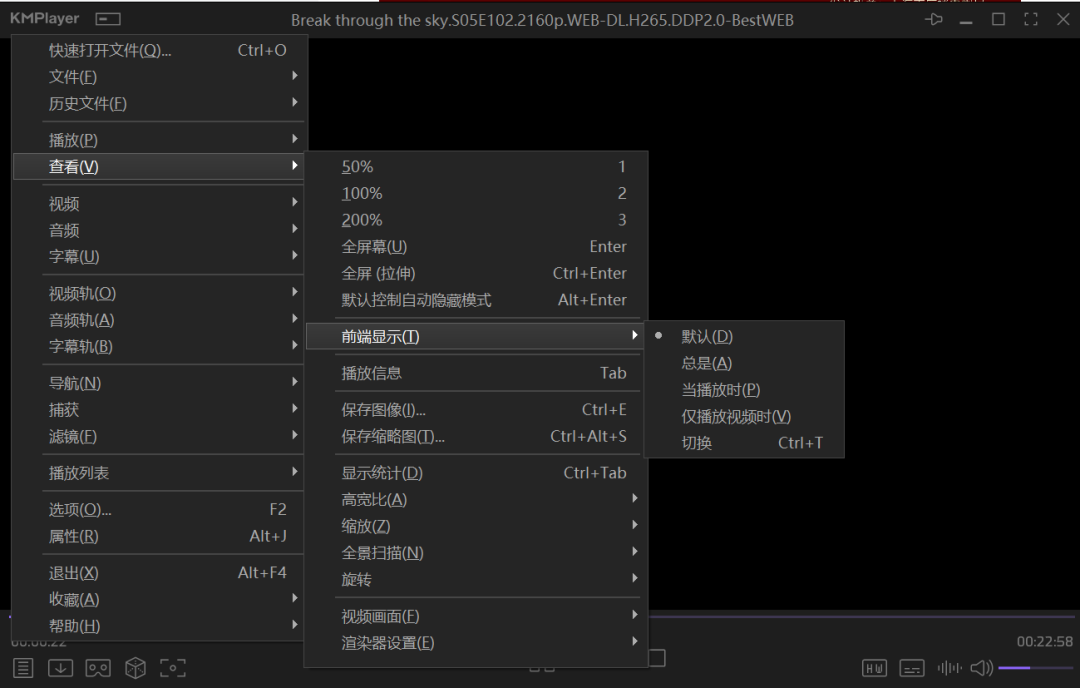The image size is (1080, 688).
Task: Click the fullscreen icon in title bar
Action: (1030, 19)
